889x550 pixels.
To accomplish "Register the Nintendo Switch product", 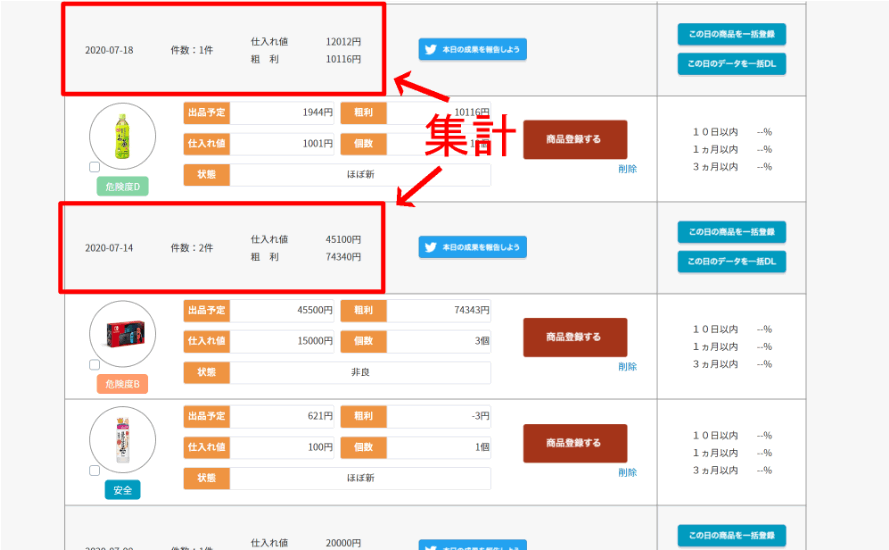I will pyautogui.click(x=575, y=337).
